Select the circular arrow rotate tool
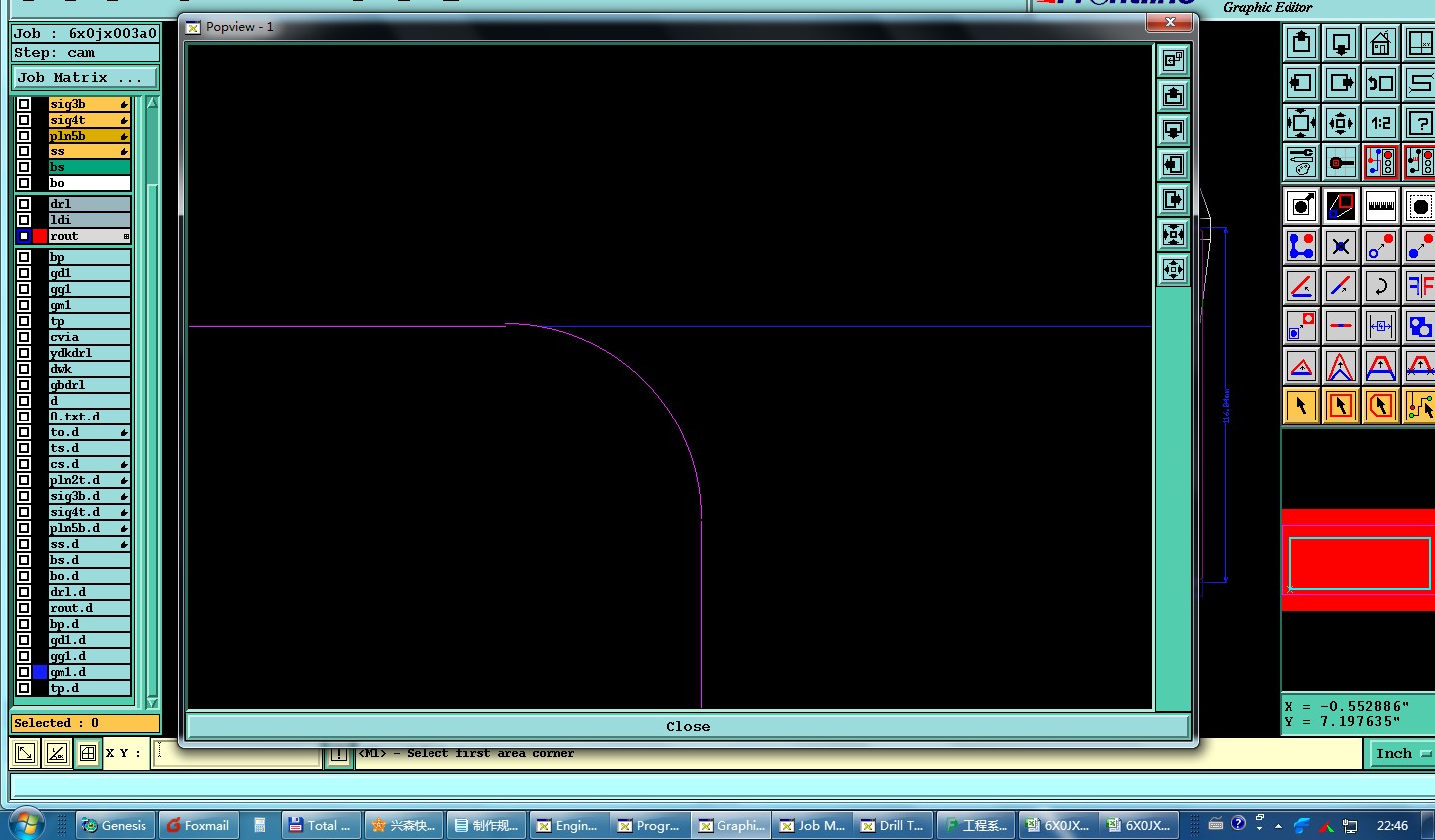The width and height of the screenshot is (1435, 840). tap(1381, 286)
